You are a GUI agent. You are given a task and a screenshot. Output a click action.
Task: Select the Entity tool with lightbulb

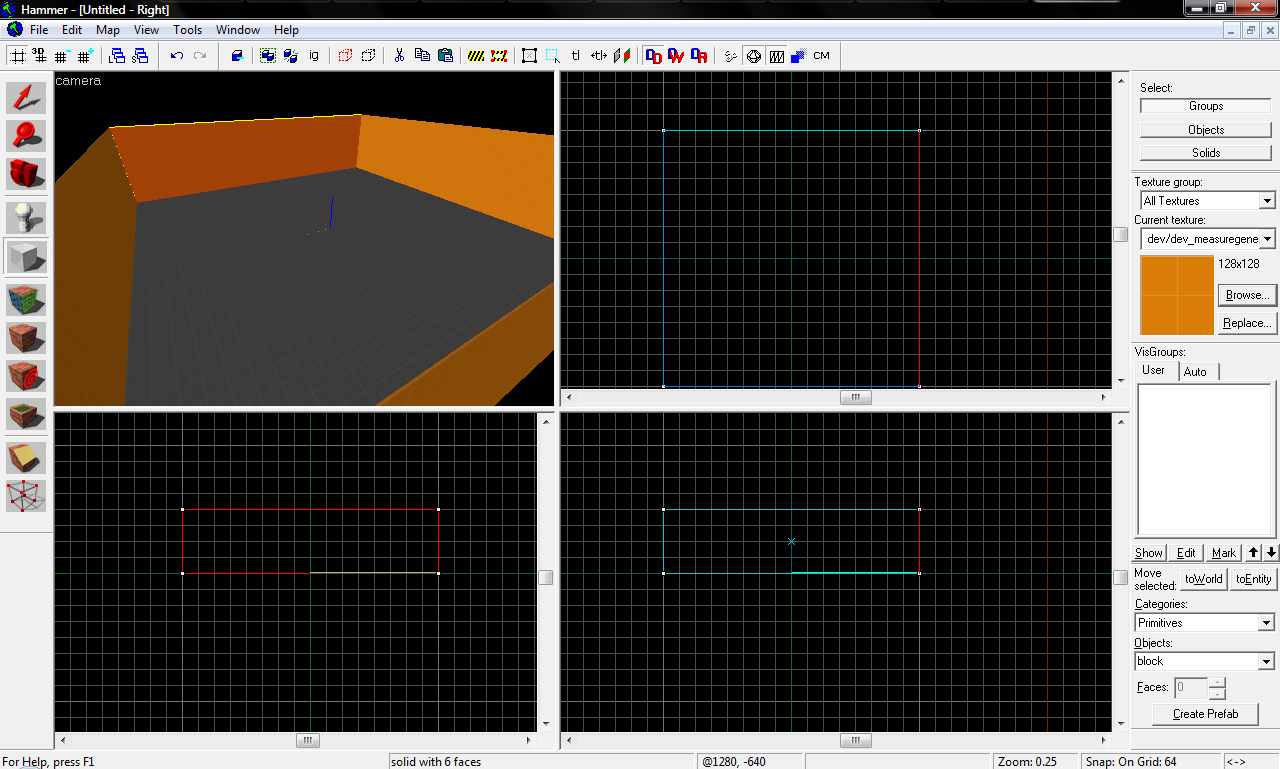click(x=26, y=217)
